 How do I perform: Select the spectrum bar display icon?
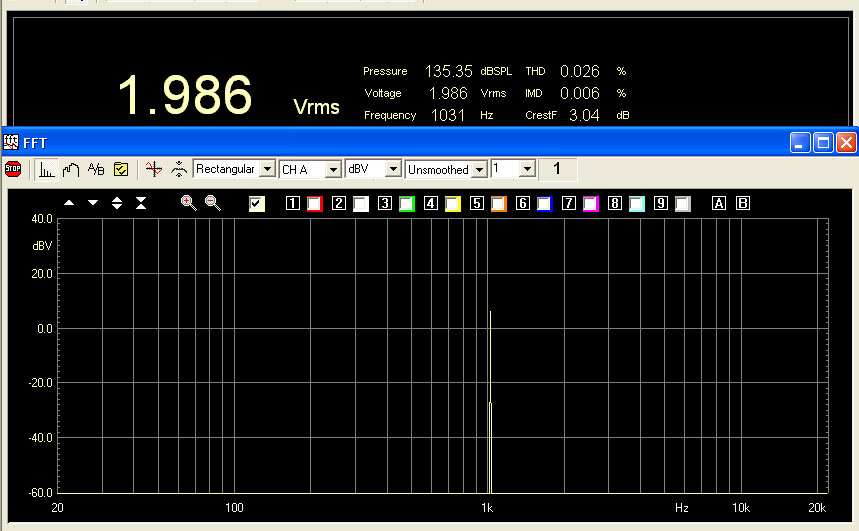click(x=47, y=169)
